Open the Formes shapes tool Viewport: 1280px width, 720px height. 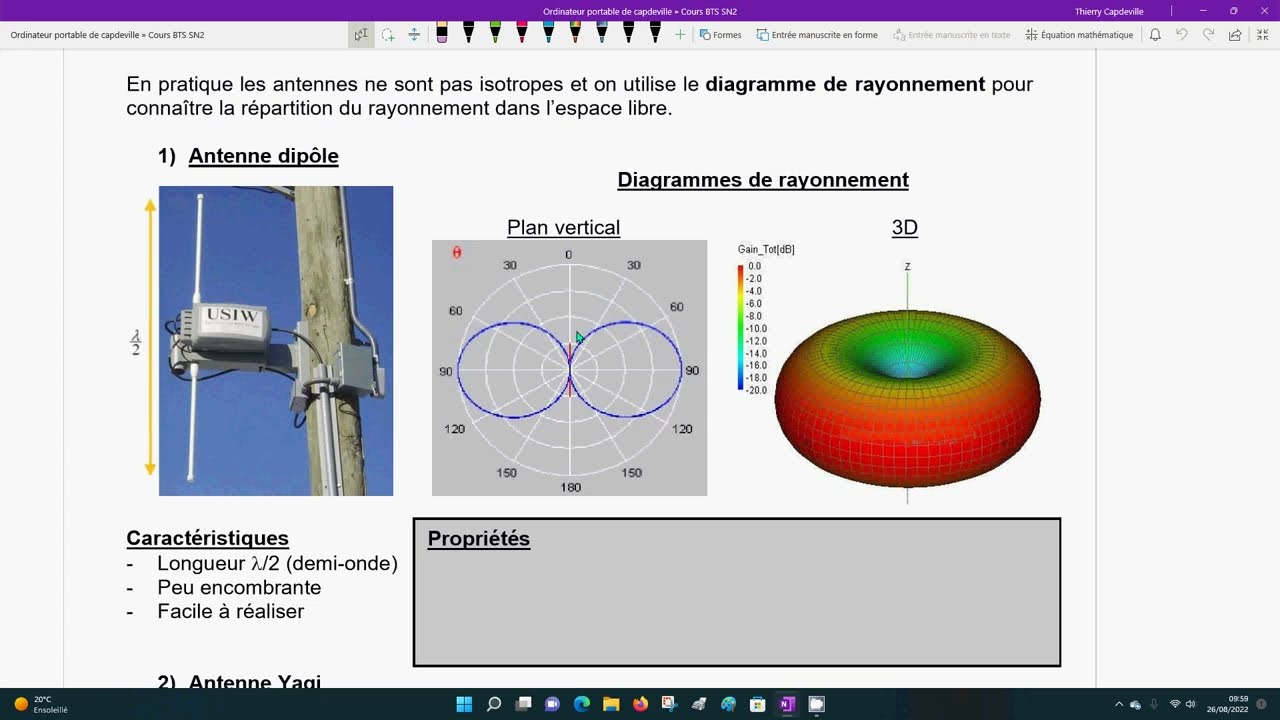[x=720, y=34]
